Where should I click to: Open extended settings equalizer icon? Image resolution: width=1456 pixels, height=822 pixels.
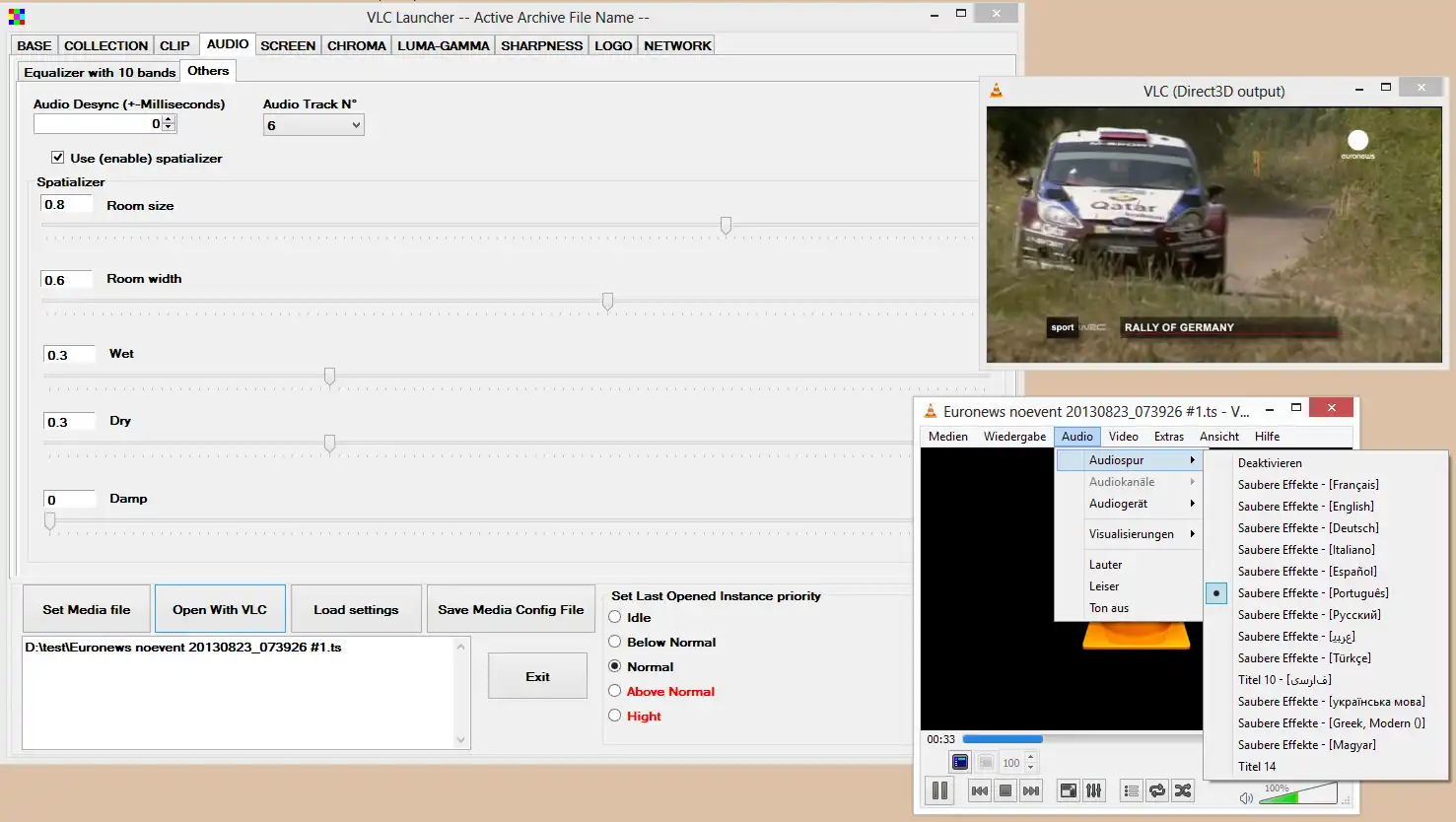[1093, 790]
